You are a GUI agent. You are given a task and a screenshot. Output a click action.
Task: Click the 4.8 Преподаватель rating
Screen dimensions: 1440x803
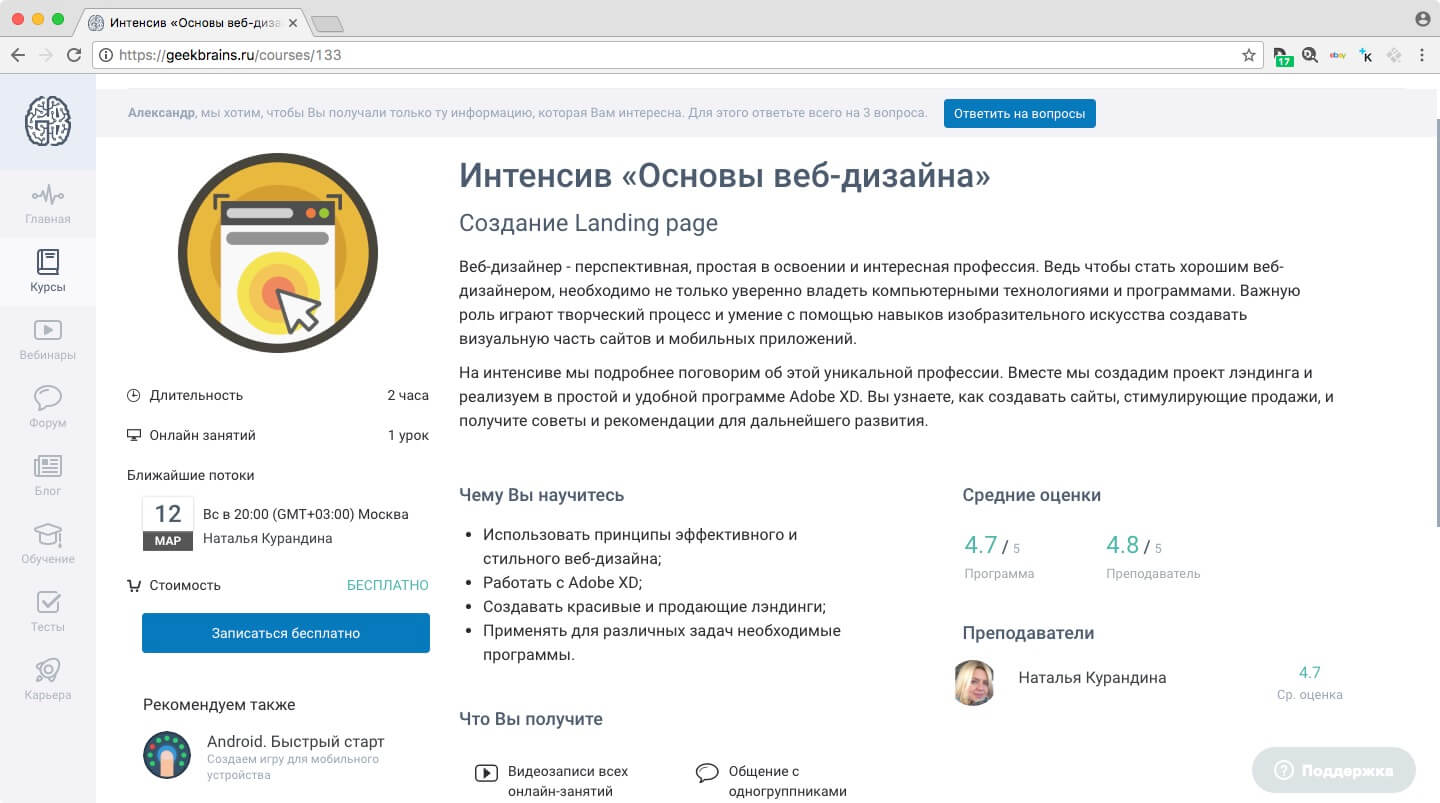pyautogui.click(x=1122, y=545)
